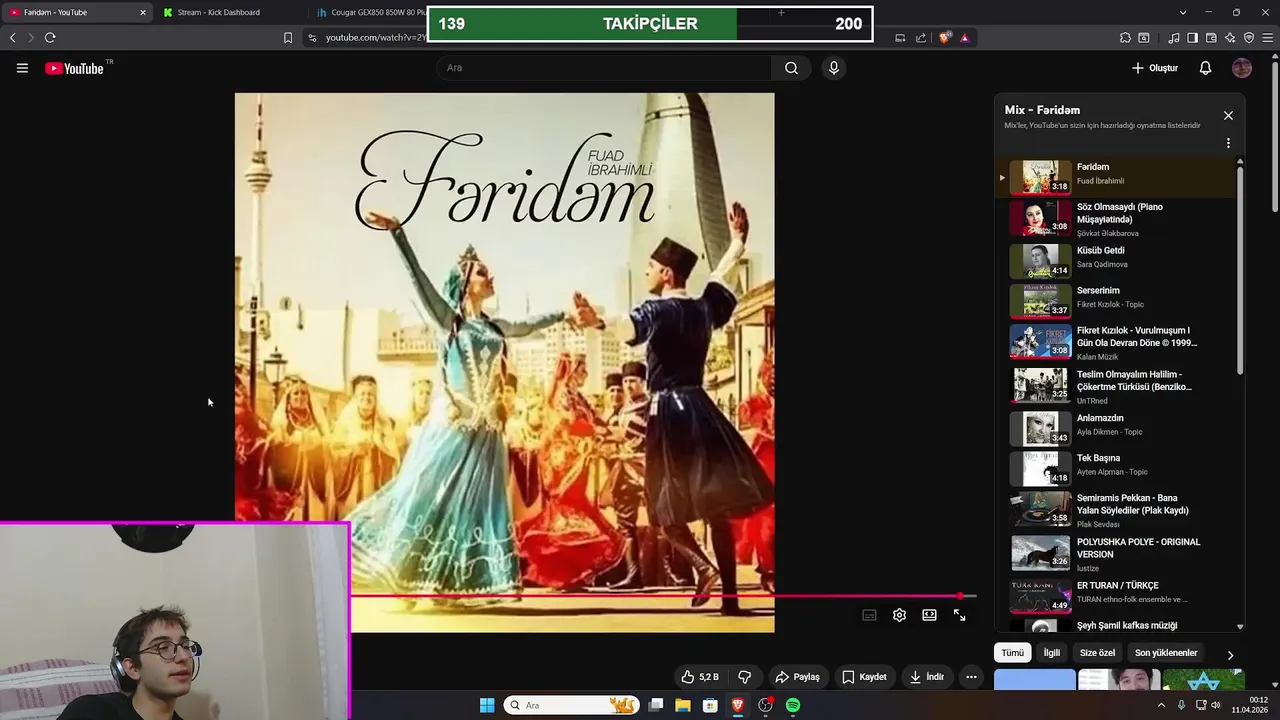Open the player settings gear
Screen dimensions: 1280x720
click(900, 615)
